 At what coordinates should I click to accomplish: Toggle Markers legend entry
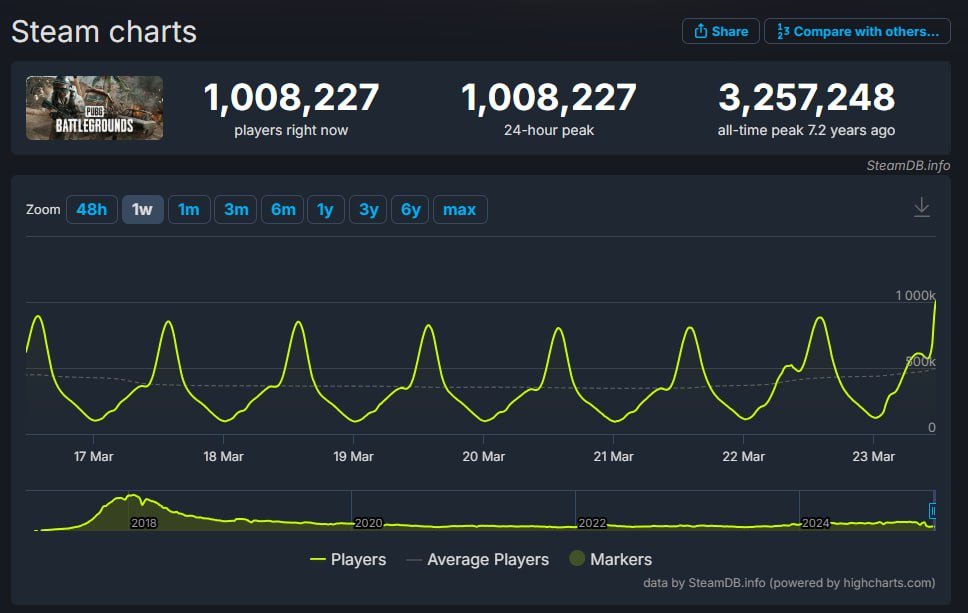(611, 559)
